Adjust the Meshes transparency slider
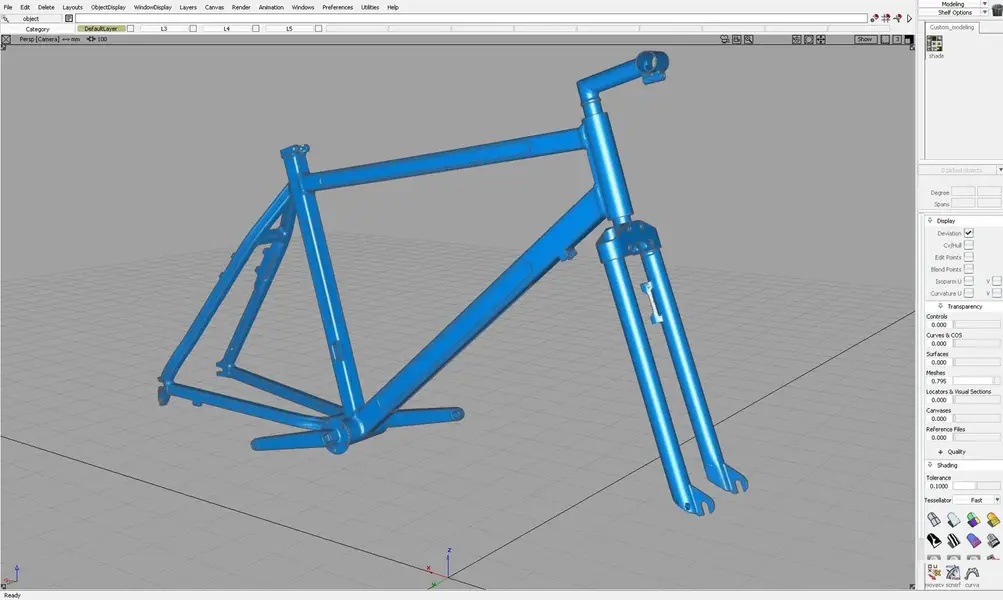Image resolution: width=1003 pixels, height=600 pixels. (x=977, y=381)
